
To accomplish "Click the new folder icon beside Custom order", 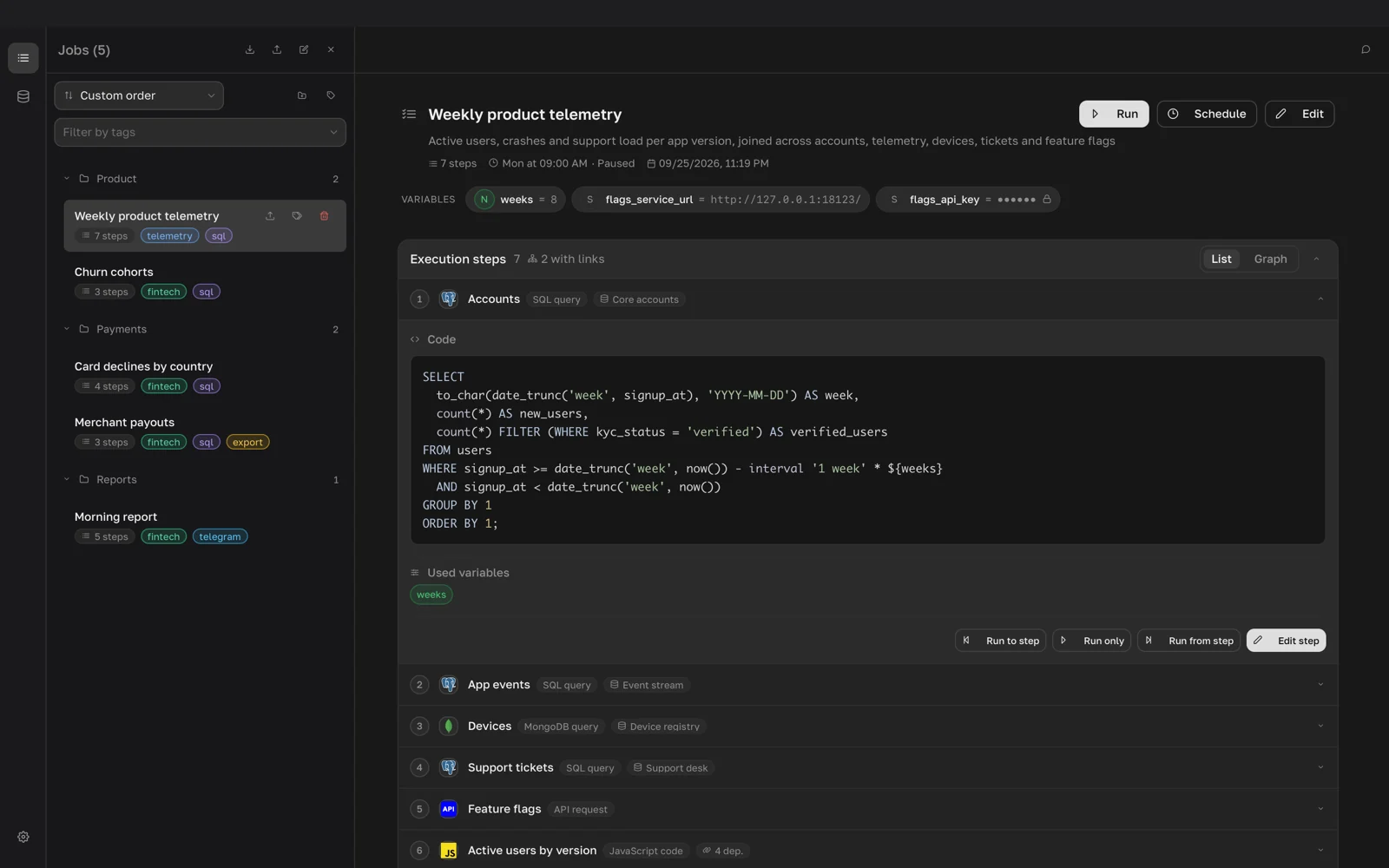I will 302,95.
